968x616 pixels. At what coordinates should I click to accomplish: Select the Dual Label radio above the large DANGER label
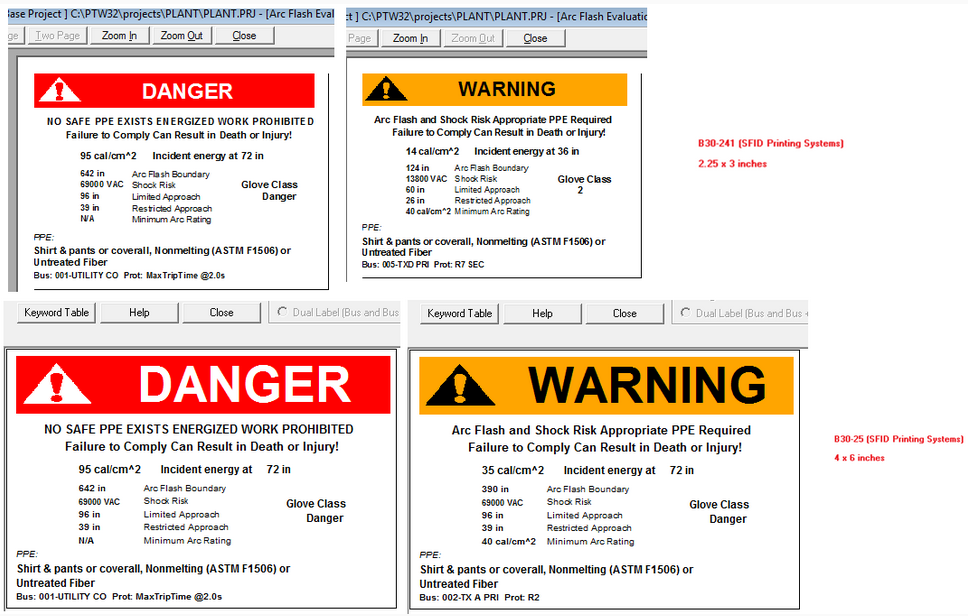tap(283, 313)
